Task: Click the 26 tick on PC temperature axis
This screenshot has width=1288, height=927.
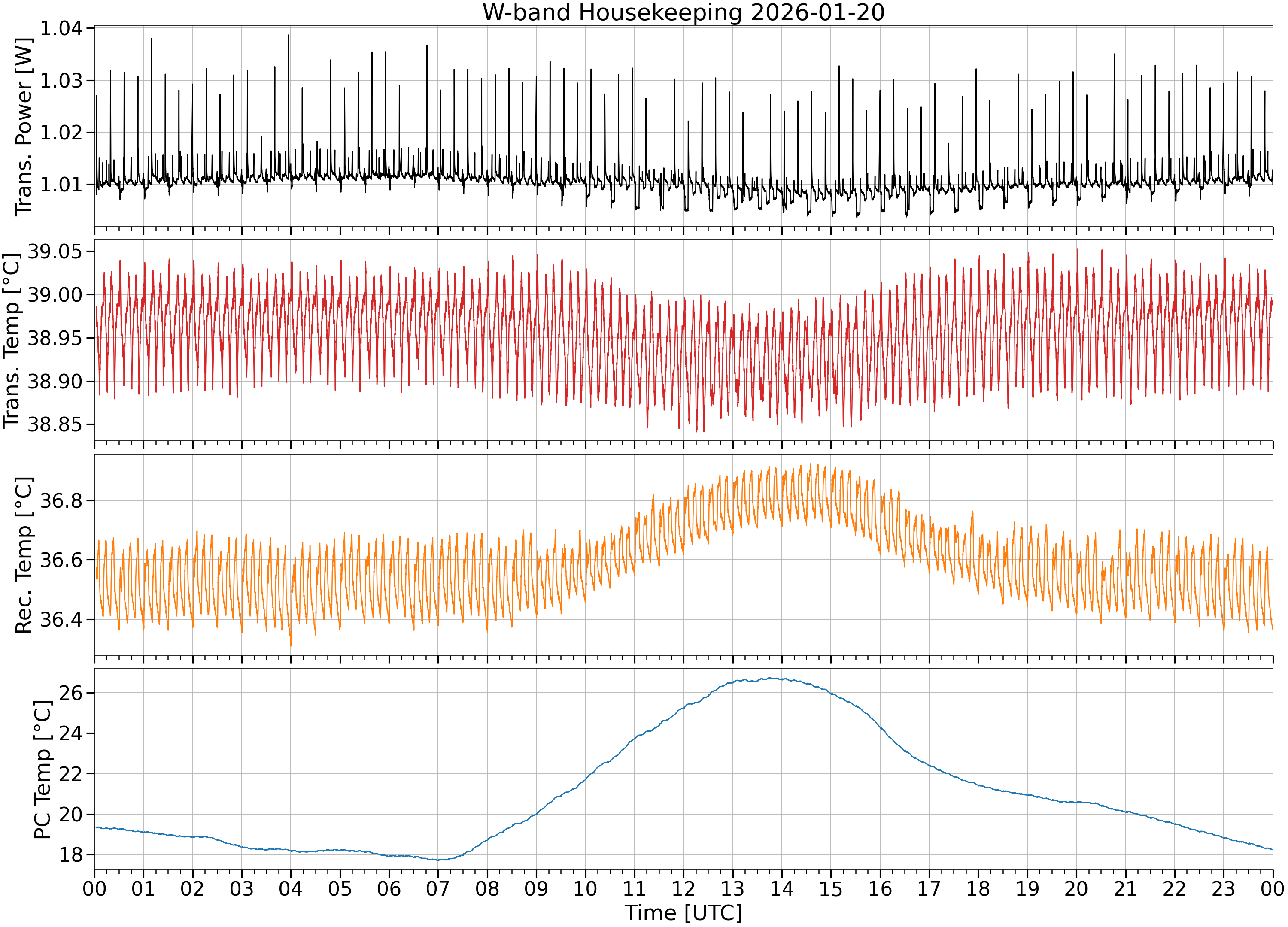Action: click(71, 693)
